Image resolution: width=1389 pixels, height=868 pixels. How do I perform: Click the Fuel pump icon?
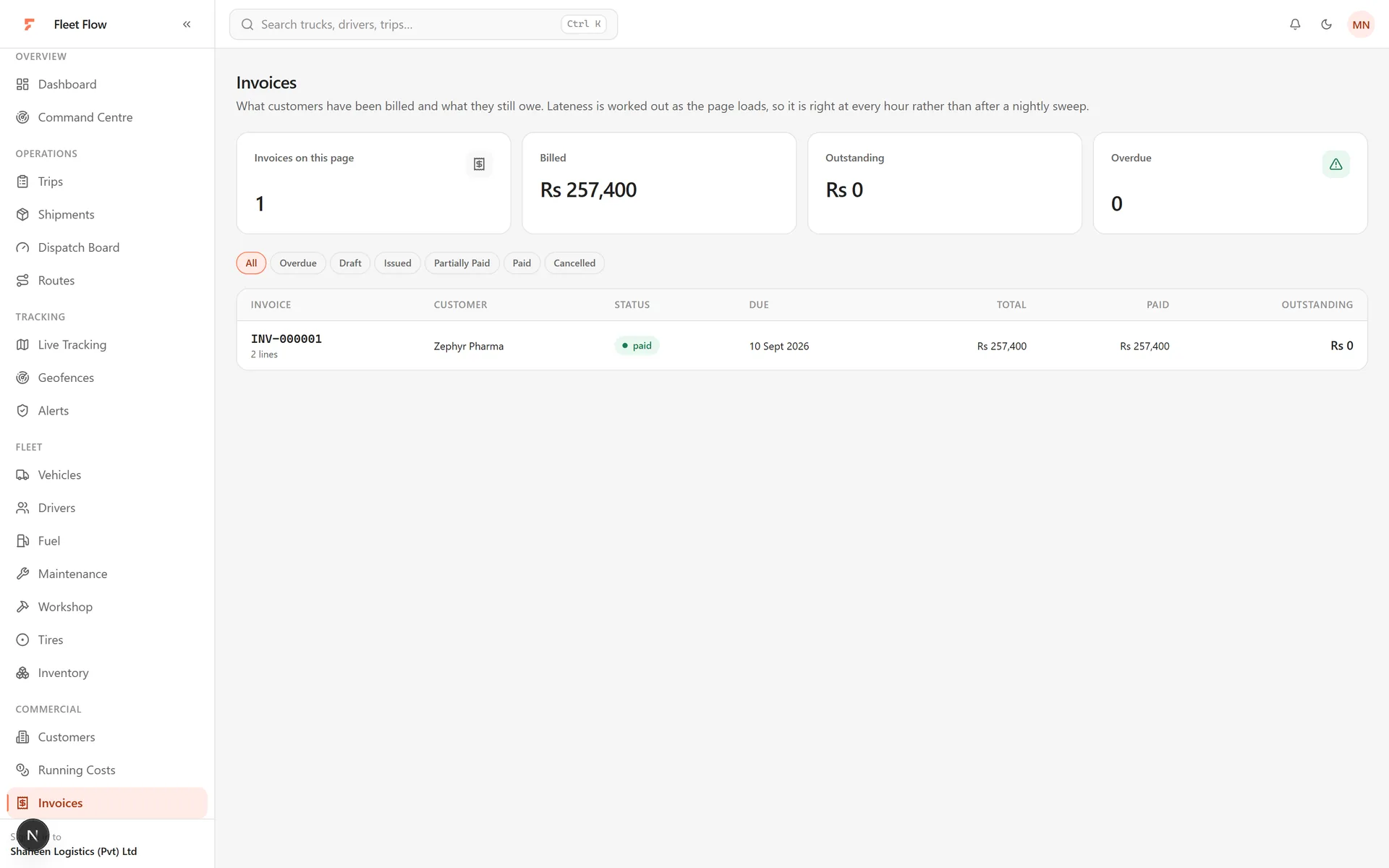tap(22, 541)
